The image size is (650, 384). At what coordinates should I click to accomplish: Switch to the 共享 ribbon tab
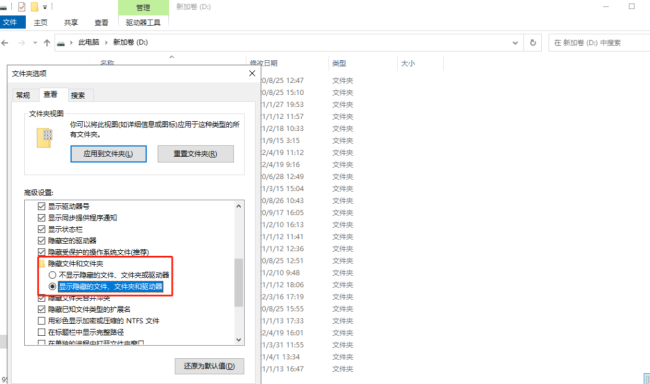pyautogui.click(x=71, y=22)
